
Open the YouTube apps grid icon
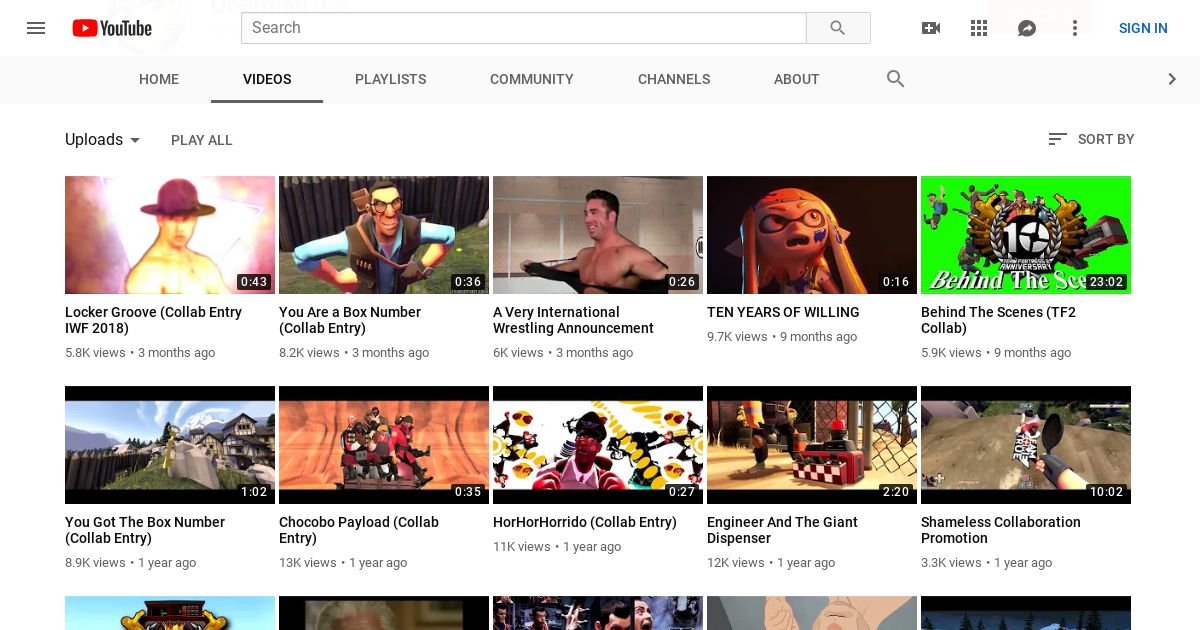[979, 28]
